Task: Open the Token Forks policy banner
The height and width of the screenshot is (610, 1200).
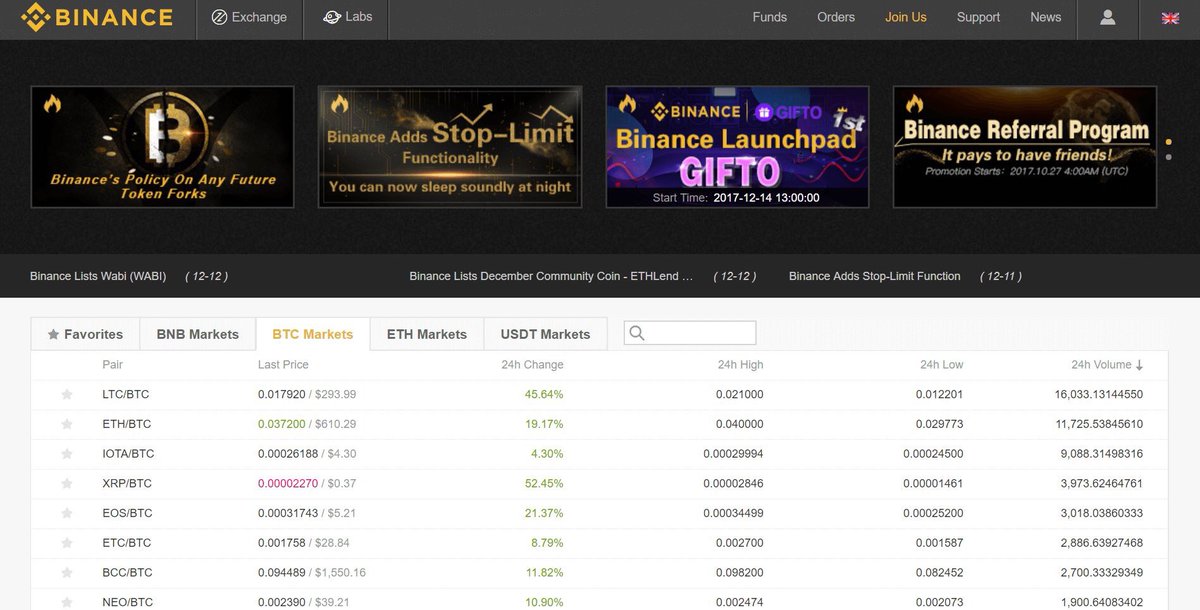Action: click(163, 147)
